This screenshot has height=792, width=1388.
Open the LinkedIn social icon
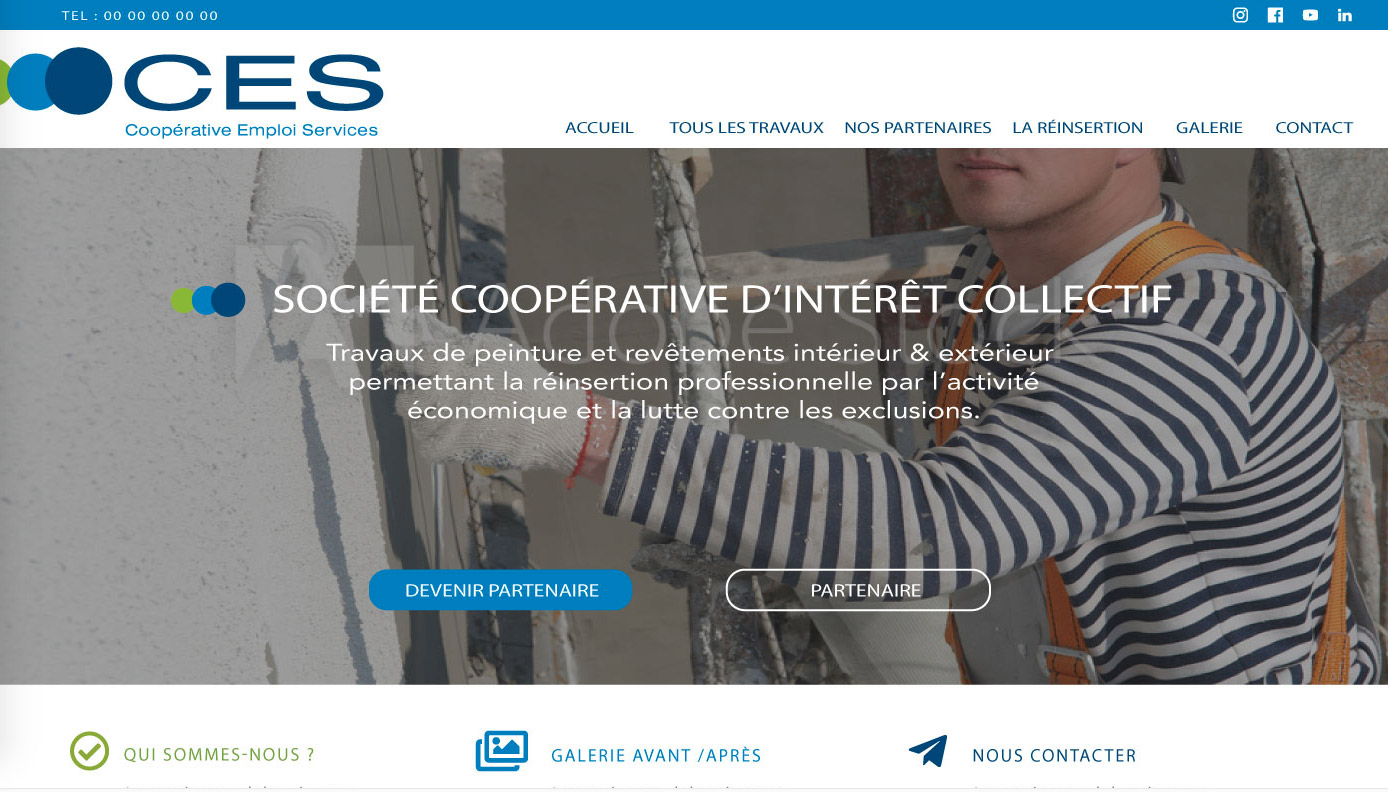coord(1345,15)
